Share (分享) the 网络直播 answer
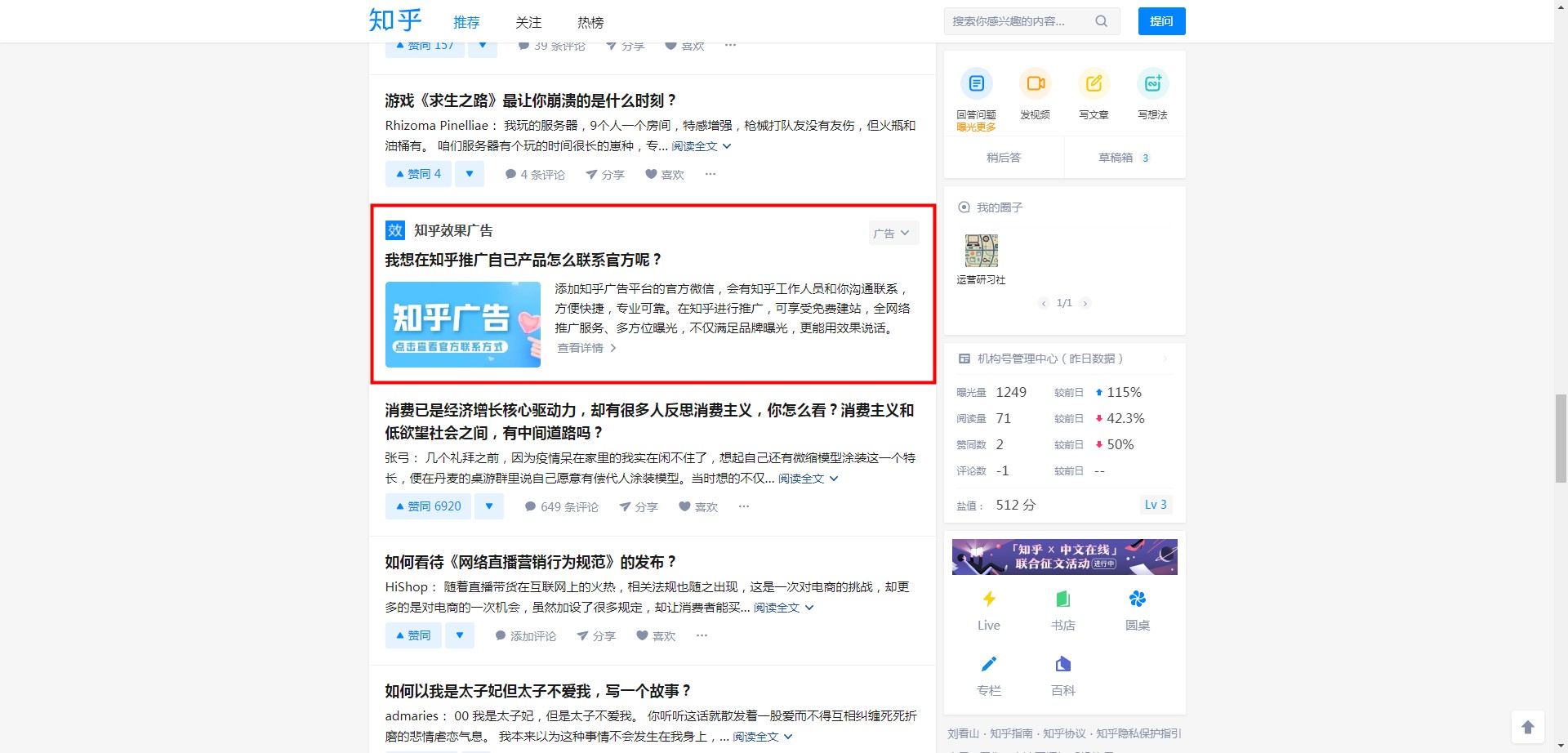Screen dimensions: 1568x753 pos(596,636)
